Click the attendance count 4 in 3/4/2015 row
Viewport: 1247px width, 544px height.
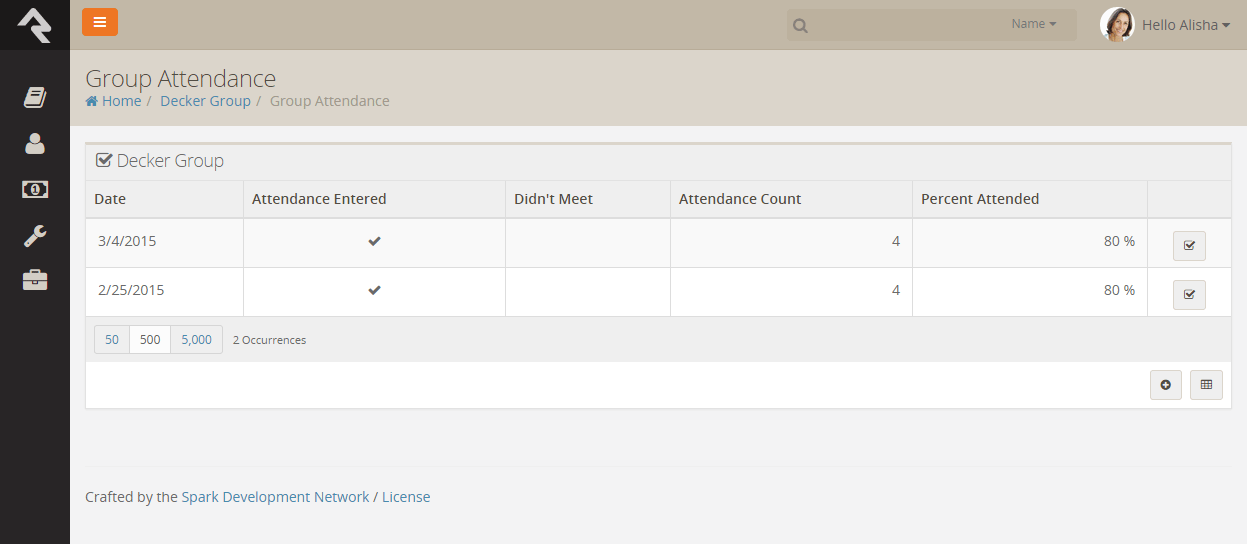(896, 241)
